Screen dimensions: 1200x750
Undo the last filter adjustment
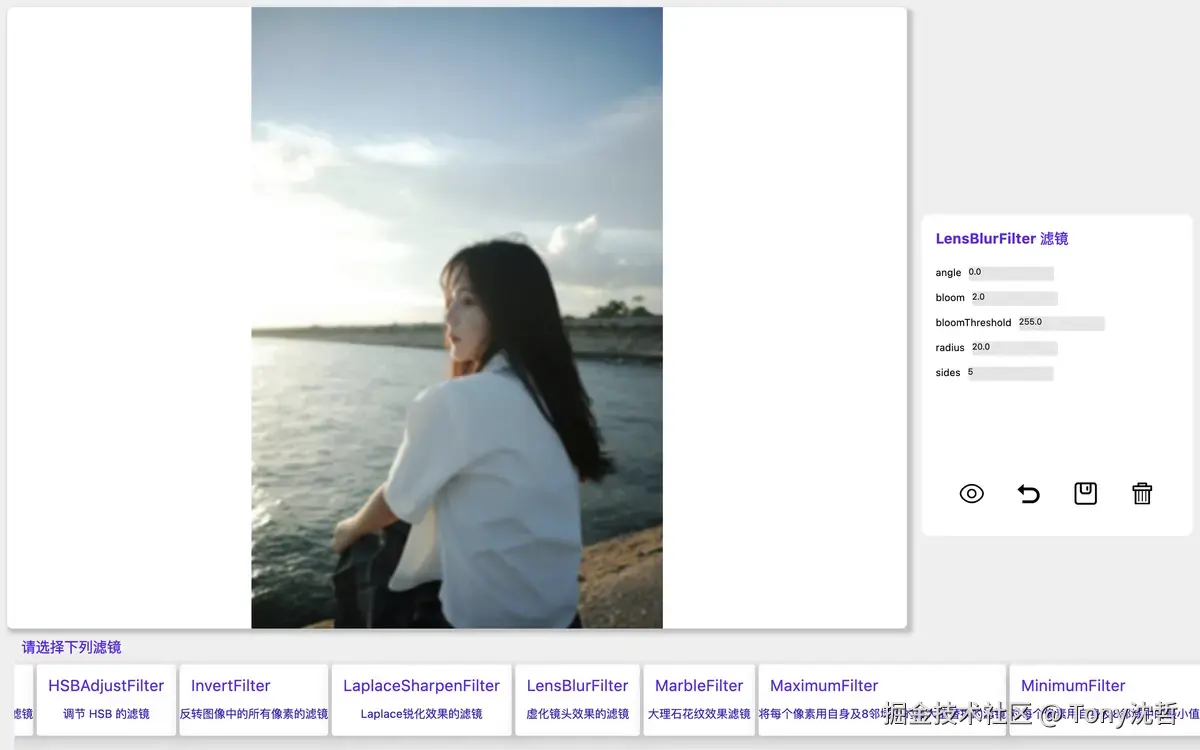click(x=1028, y=493)
